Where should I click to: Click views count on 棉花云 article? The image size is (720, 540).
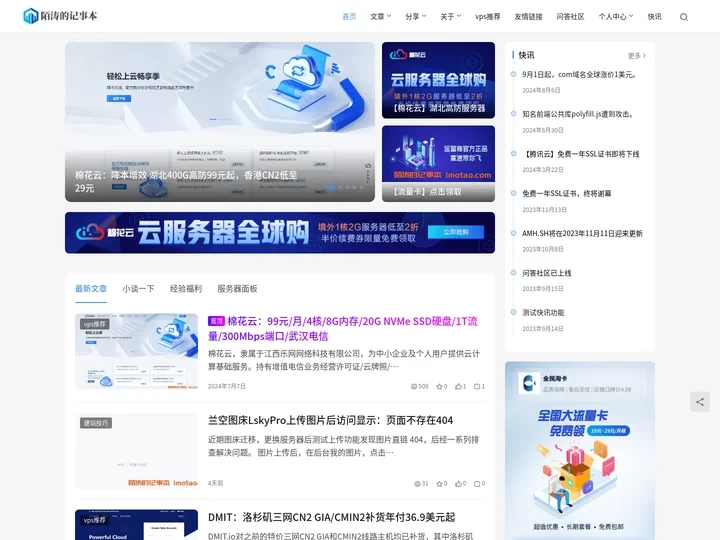pos(419,386)
